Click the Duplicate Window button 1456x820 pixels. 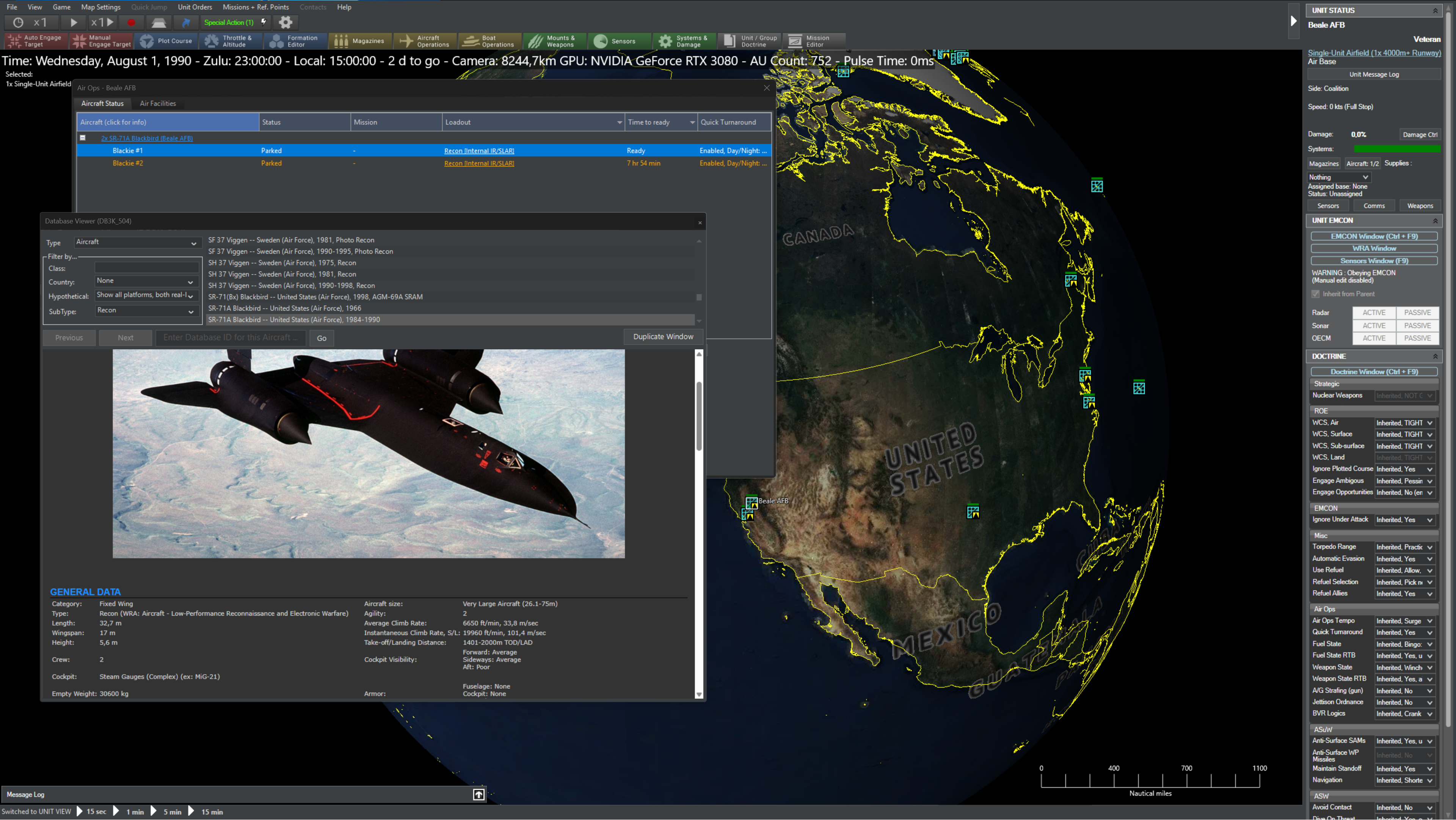pyautogui.click(x=663, y=336)
